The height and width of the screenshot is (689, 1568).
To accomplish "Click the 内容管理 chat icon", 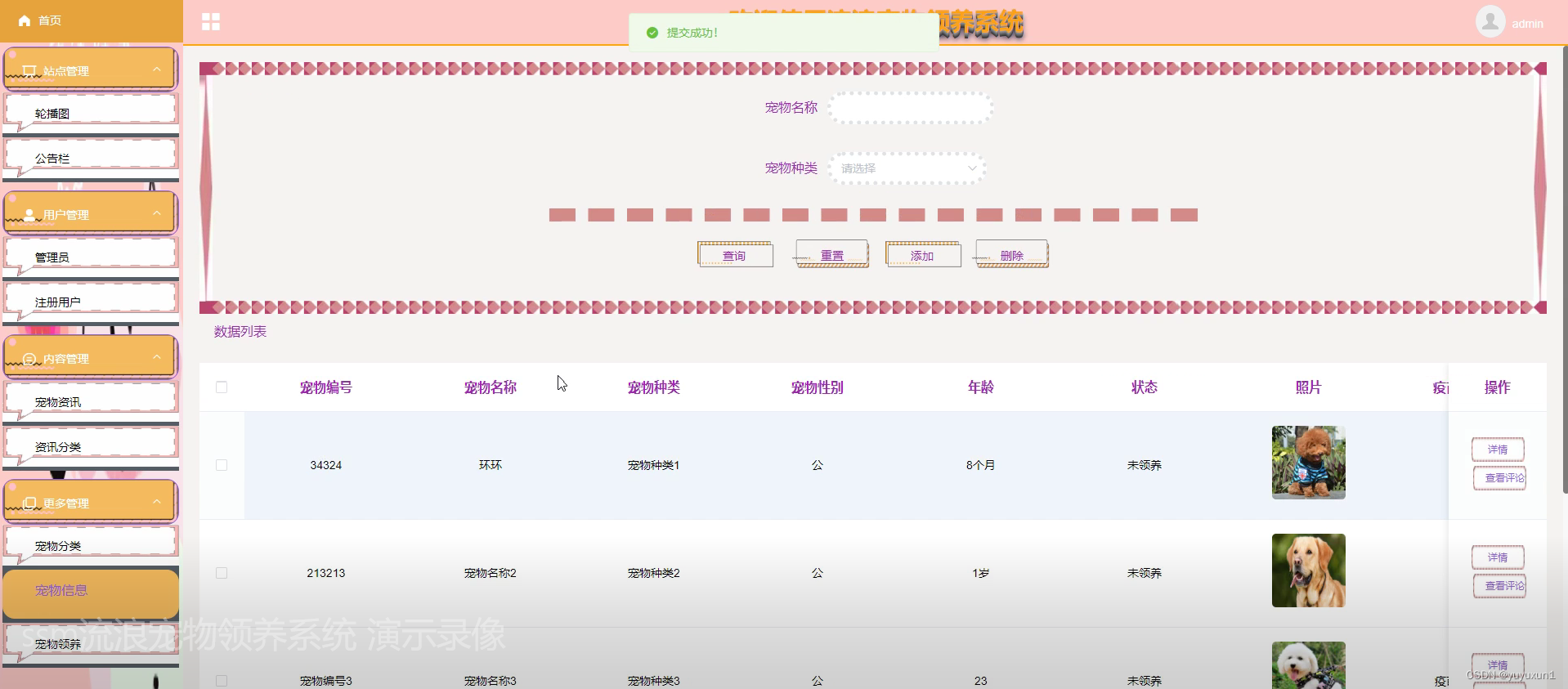I will click(x=29, y=359).
